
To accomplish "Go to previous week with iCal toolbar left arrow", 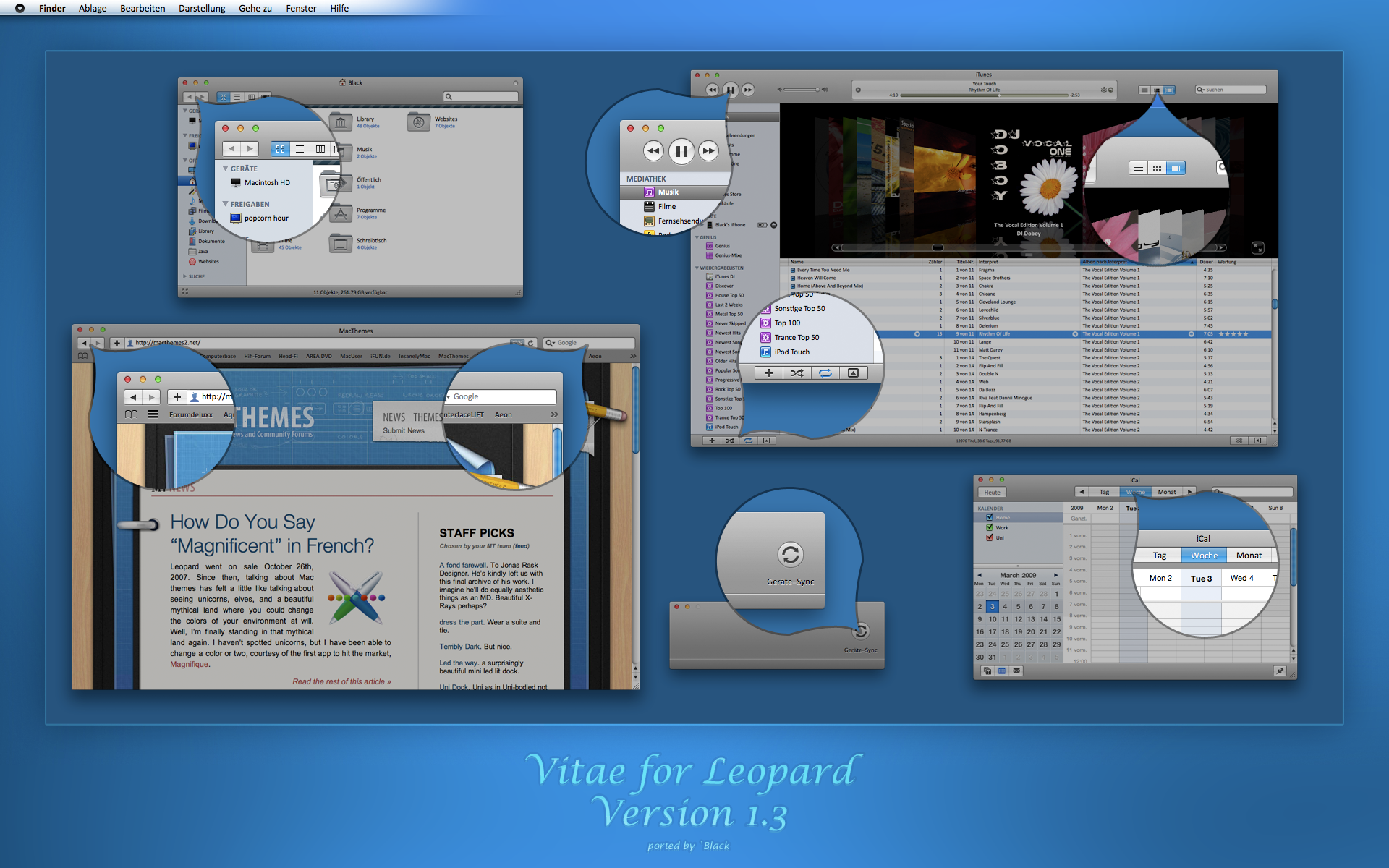I will pos(1082,492).
